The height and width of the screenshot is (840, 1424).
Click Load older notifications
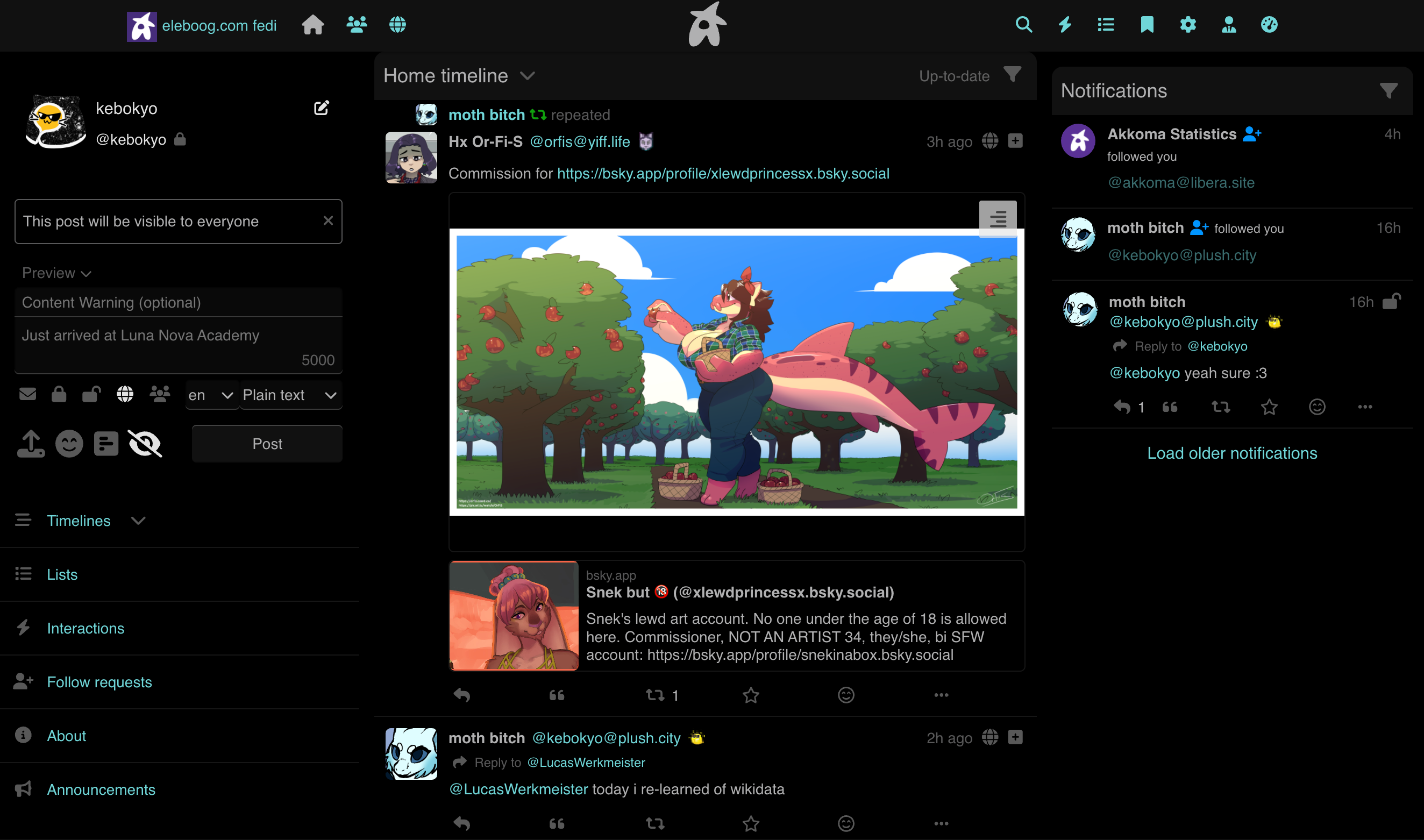click(1231, 453)
